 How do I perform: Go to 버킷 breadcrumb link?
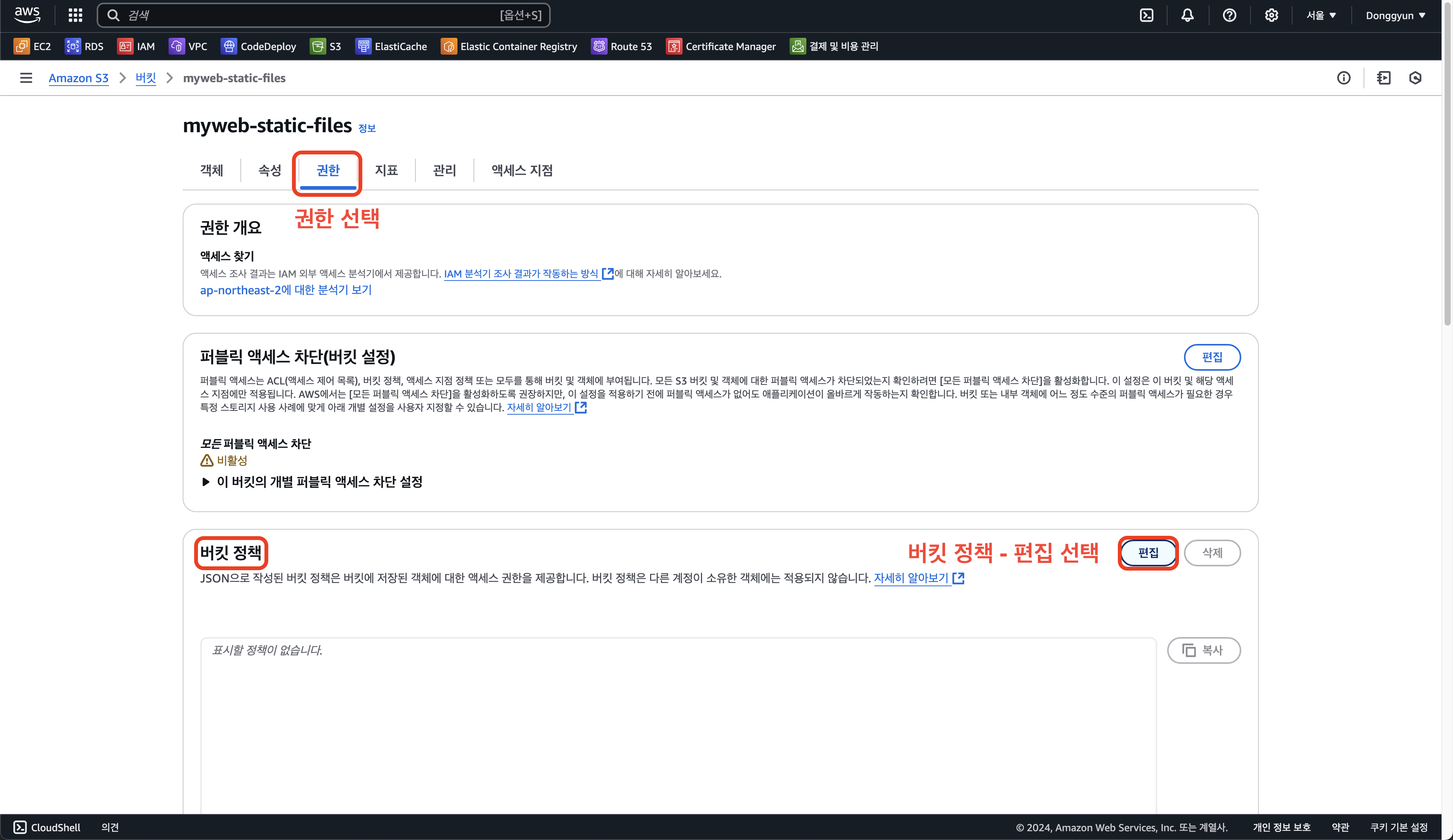(x=146, y=78)
